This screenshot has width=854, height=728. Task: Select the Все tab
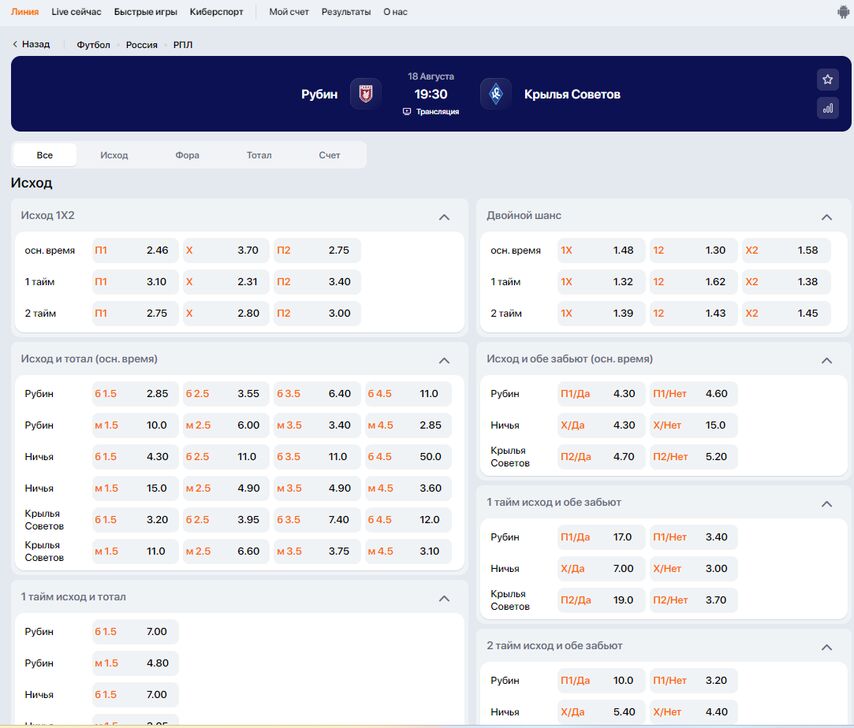coord(45,155)
